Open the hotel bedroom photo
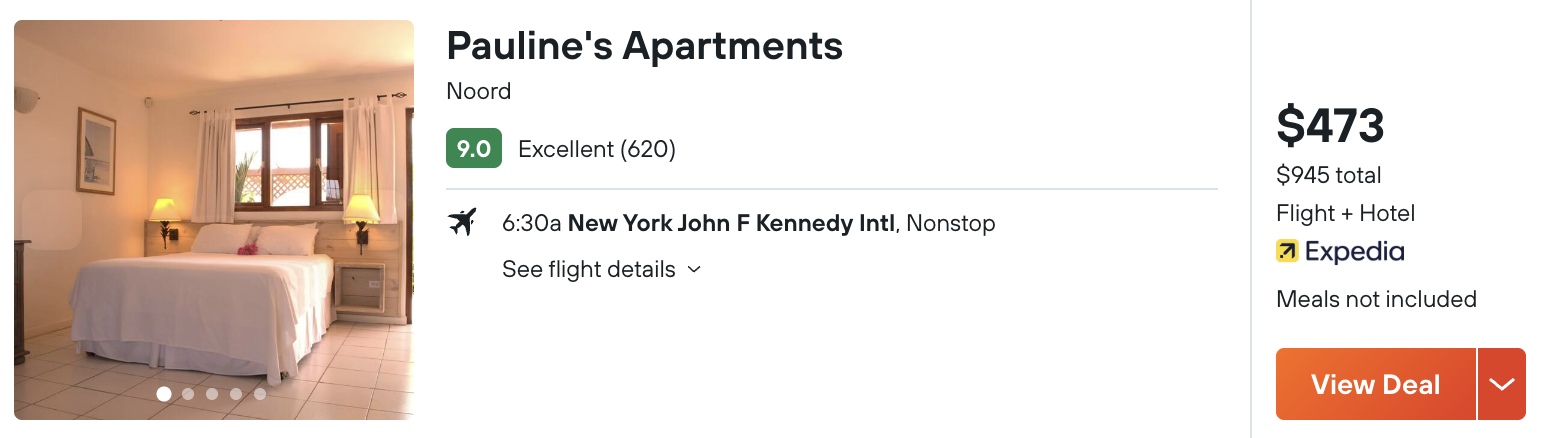The width and height of the screenshot is (1544, 438). (214, 220)
